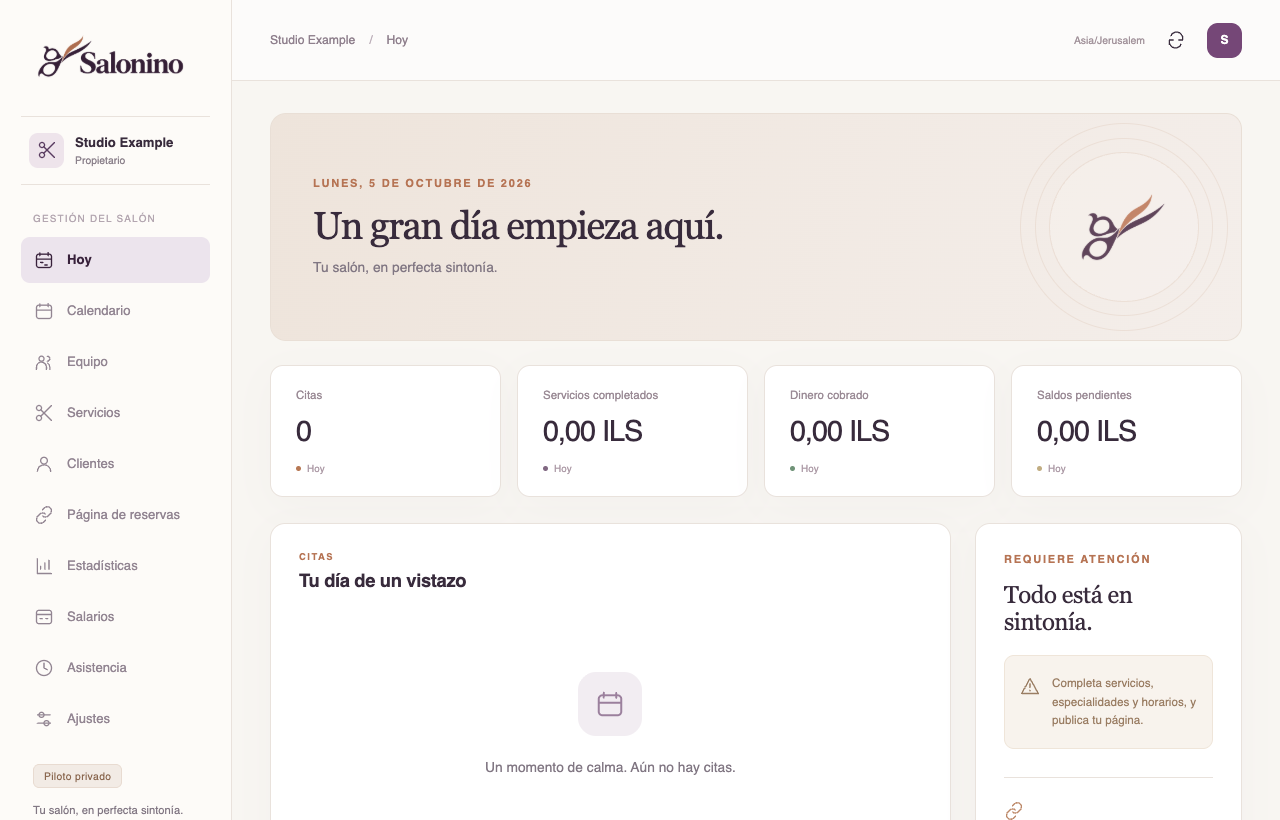
Task: Click the 'REQUIERE ATENCIÓN' label
Action: [1077, 559]
